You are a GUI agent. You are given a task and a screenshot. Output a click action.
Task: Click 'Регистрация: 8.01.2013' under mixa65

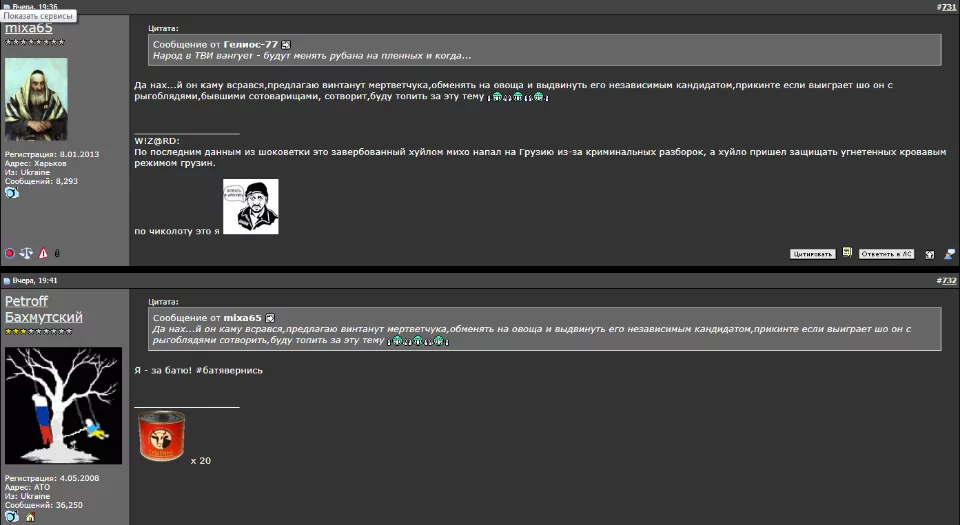point(52,154)
